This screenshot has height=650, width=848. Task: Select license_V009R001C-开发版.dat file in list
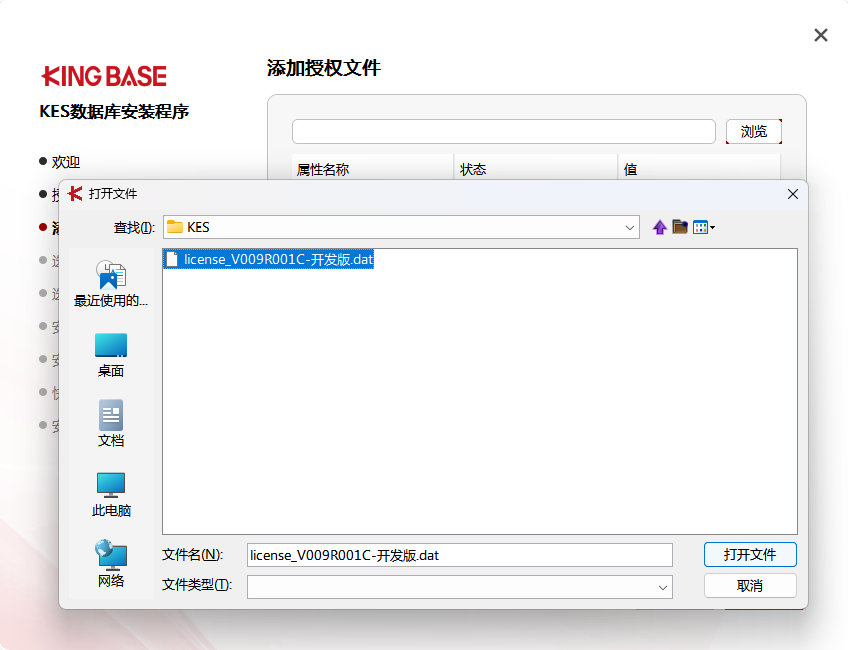point(269,260)
